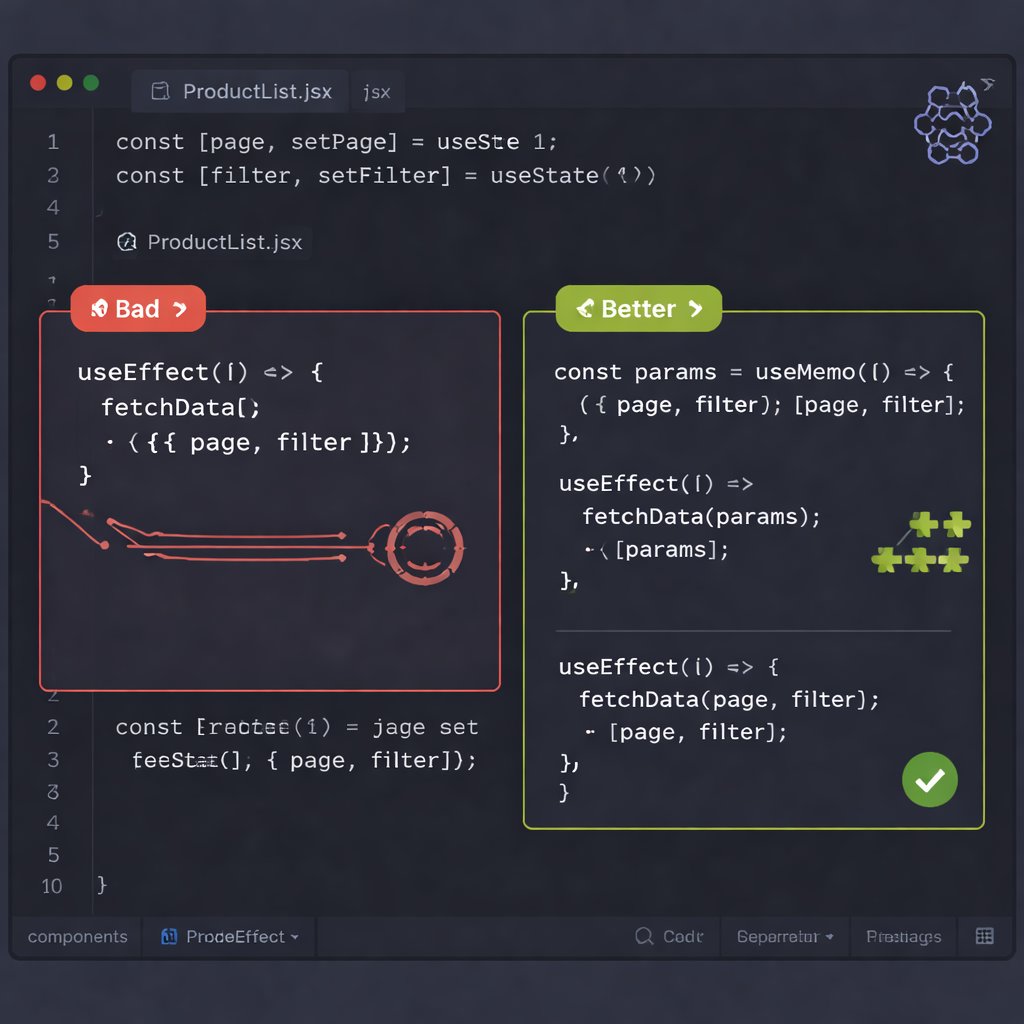Click the yellow minimize window dot

pos(65,83)
